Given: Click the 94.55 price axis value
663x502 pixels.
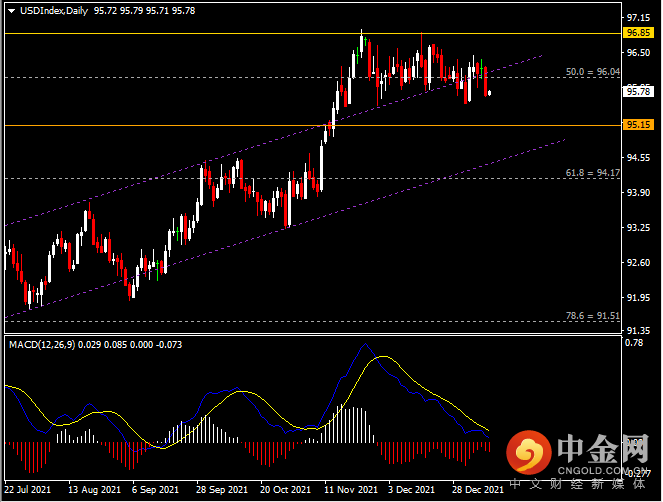Looking at the screenshot, I should [638, 158].
